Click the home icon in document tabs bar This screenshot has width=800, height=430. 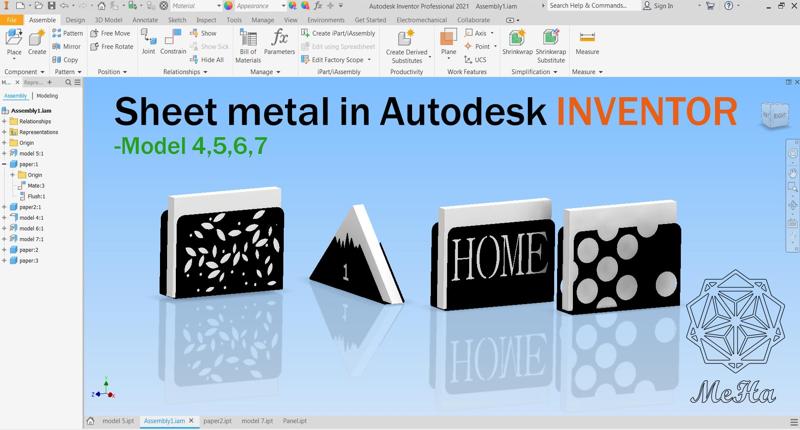[x=90, y=421]
